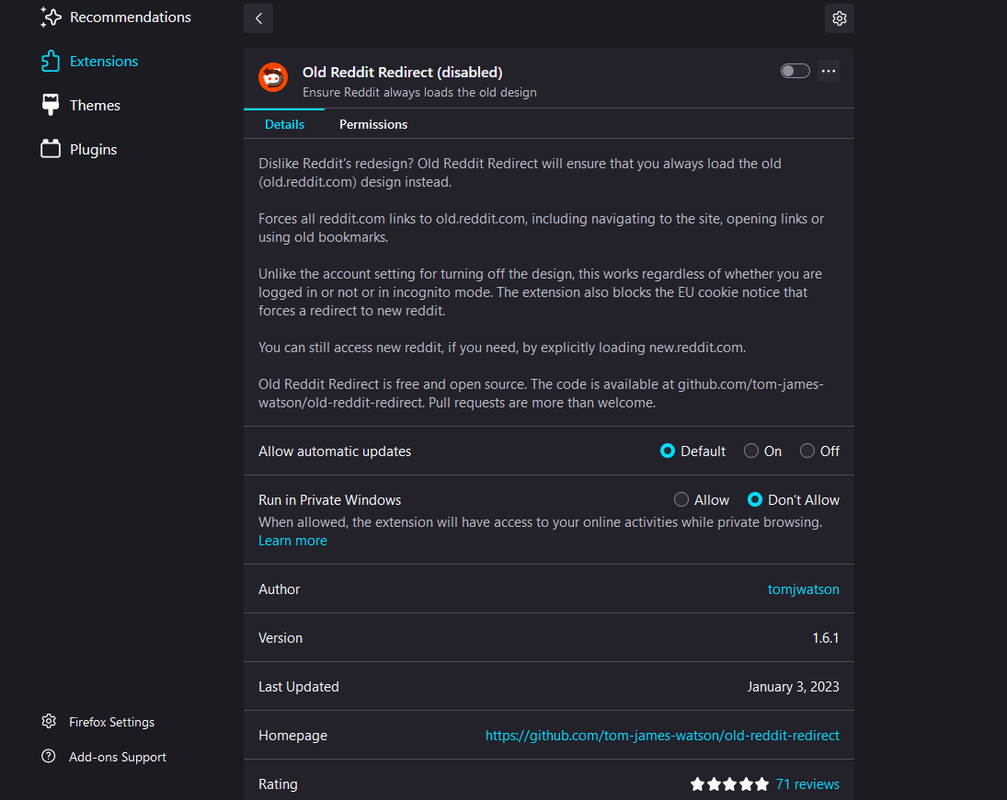Click the 'Author' row label
Viewport: 1007px width, 800px height.
point(279,589)
